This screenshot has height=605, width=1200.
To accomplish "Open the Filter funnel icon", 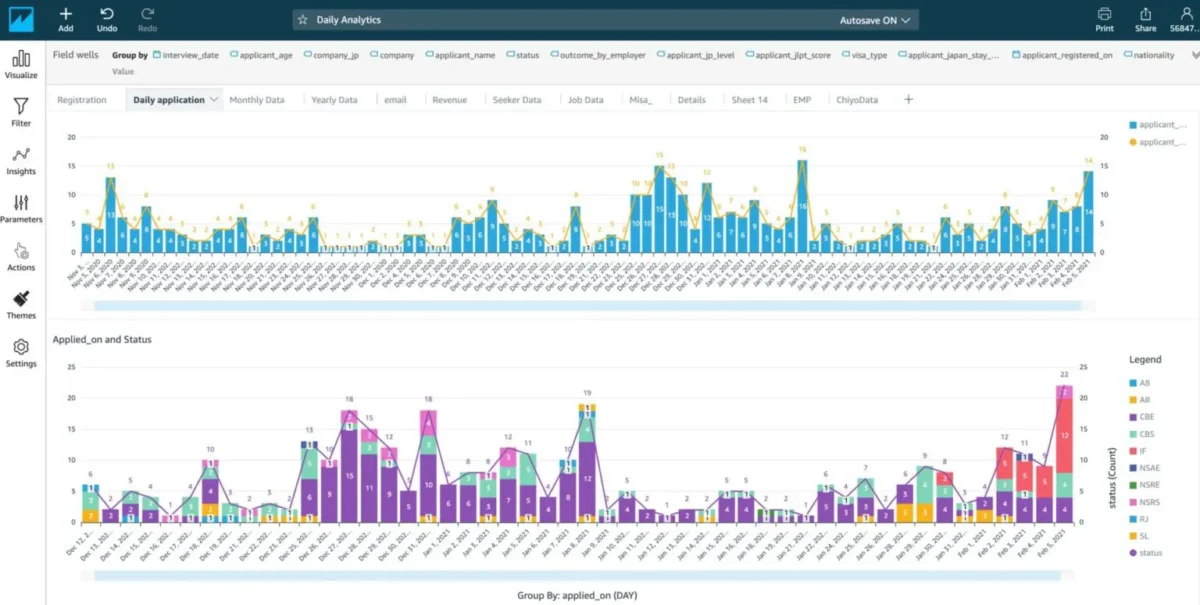I will 21,106.
